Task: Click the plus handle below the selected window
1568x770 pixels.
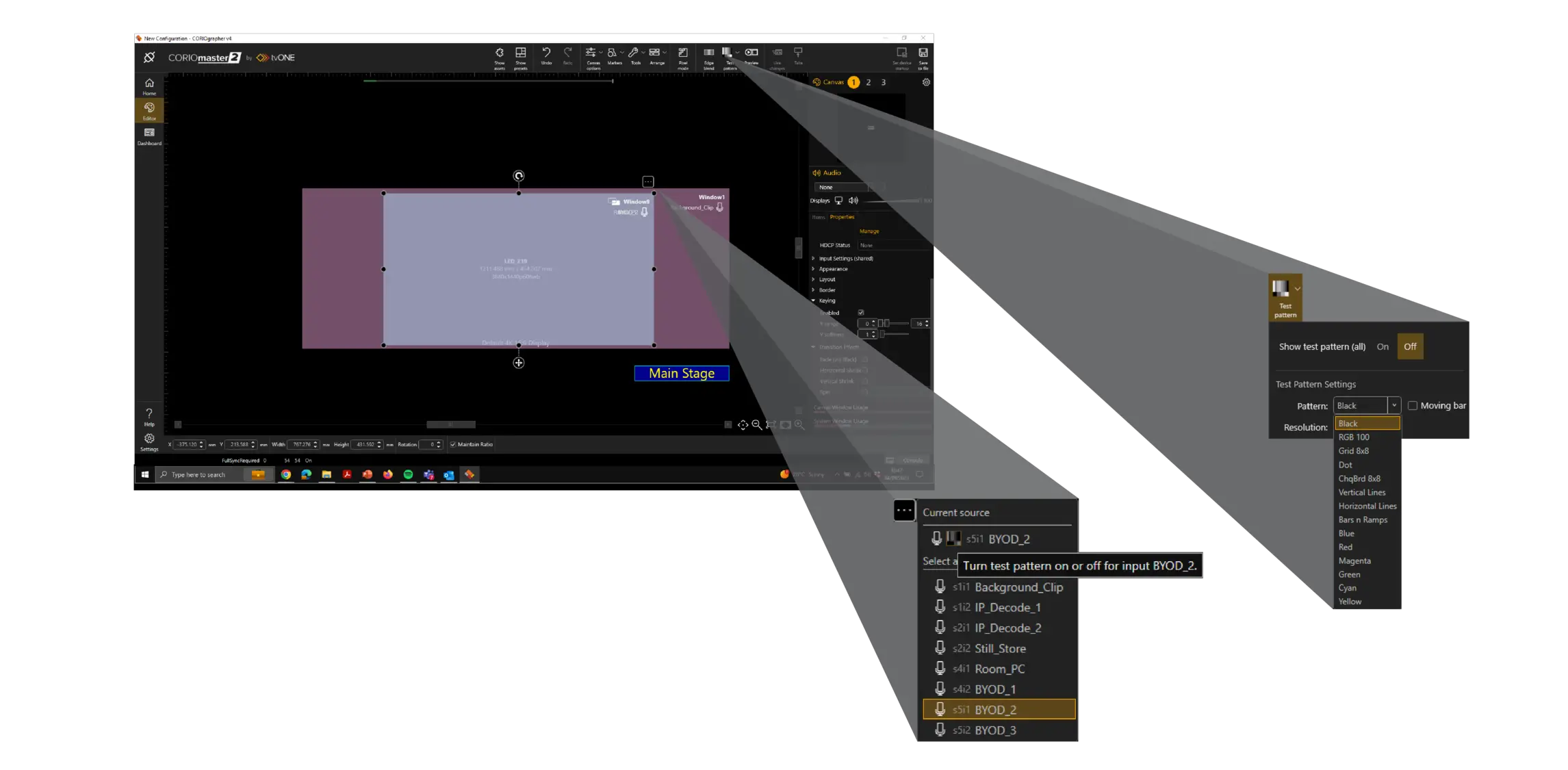Action: click(x=519, y=363)
